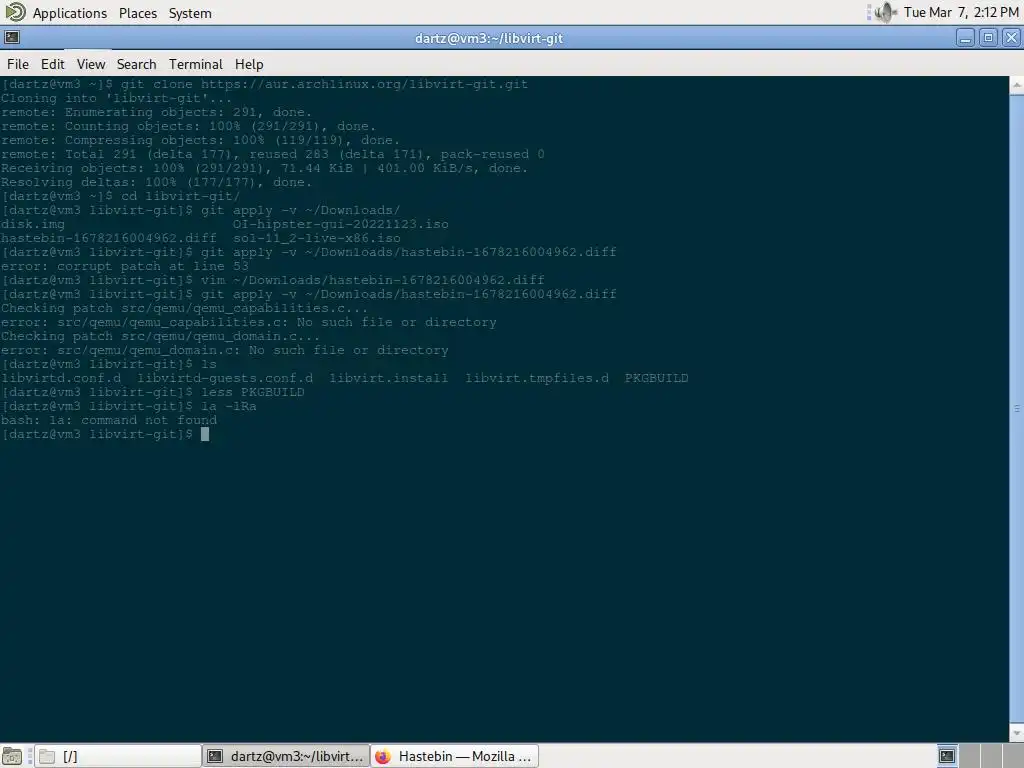
Task: Click "Checking patch src/qemu/qemu_capabilities.c..." line
Action: point(185,308)
